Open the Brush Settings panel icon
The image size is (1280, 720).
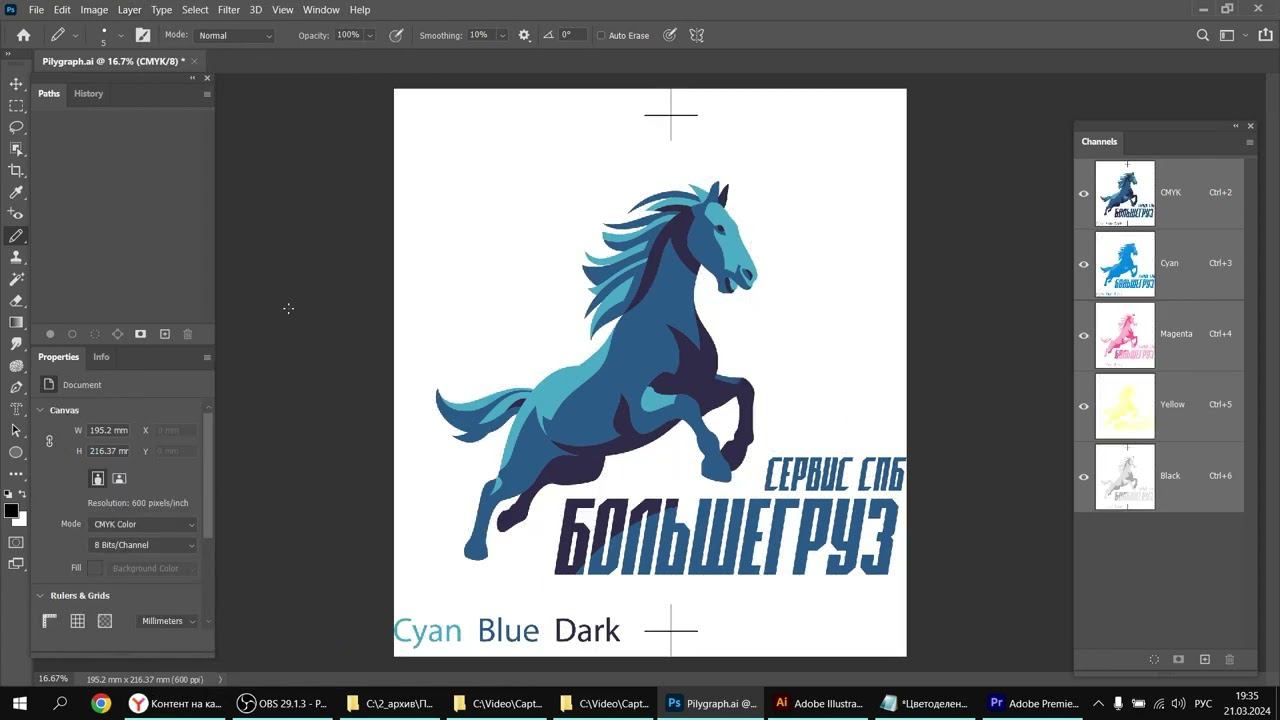pos(143,35)
